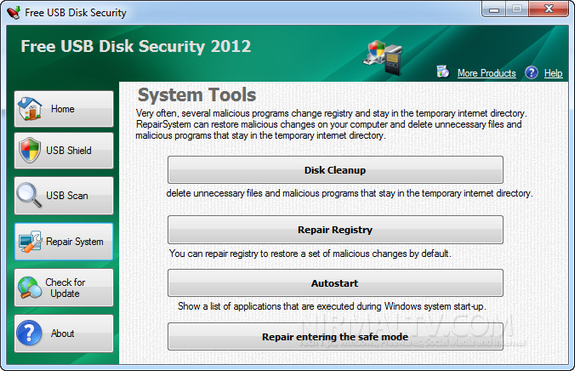Click the Free USB Disk Security 2012 title
Viewport: 575px width, 371px height.
[x=136, y=47]
